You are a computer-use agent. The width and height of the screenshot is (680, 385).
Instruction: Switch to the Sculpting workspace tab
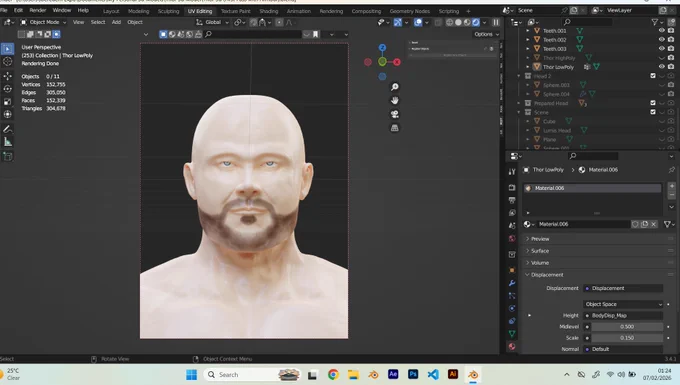click(x=168, y=11)
